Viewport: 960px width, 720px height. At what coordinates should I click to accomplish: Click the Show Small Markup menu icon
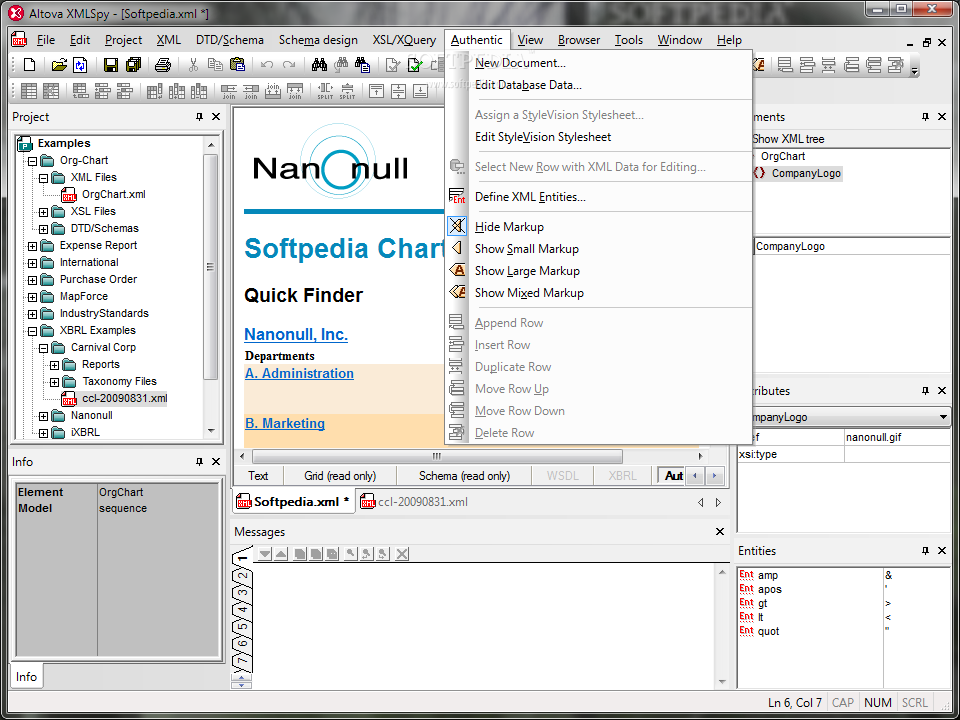click(x=457, y=248)
